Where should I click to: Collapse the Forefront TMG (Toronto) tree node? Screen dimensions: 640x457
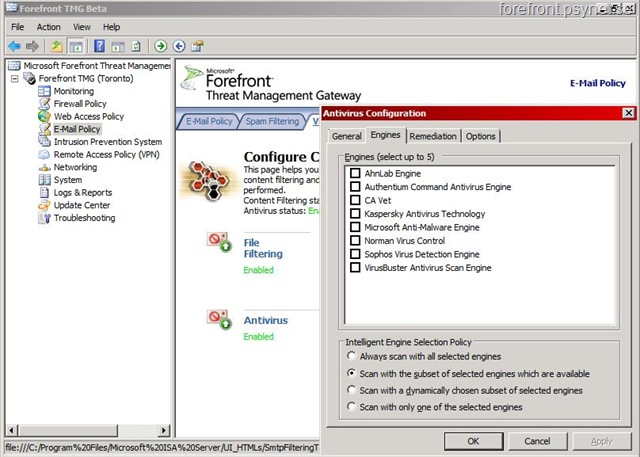15,78
